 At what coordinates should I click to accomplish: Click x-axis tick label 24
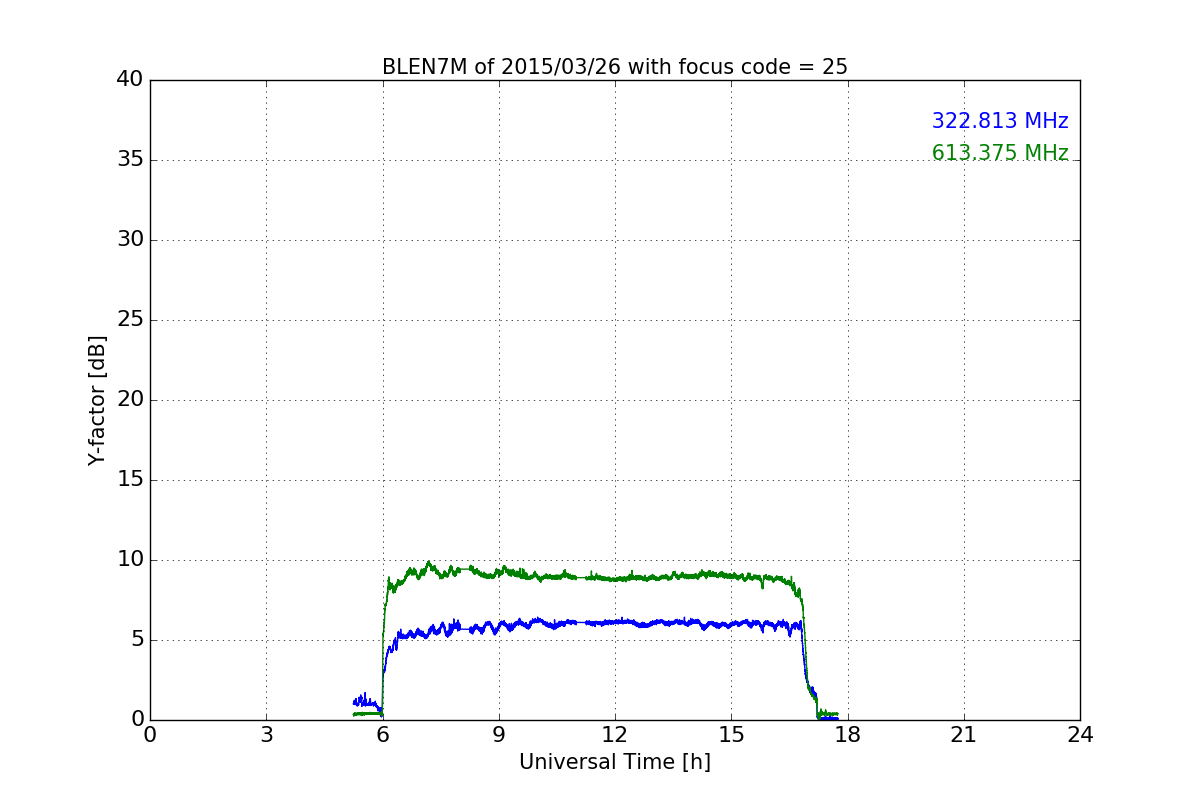point(1080,735)
